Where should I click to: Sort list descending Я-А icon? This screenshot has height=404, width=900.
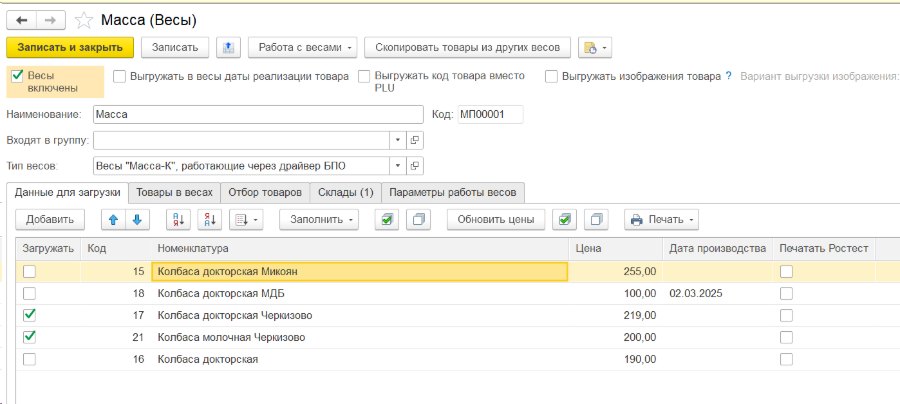click(210, 219)
